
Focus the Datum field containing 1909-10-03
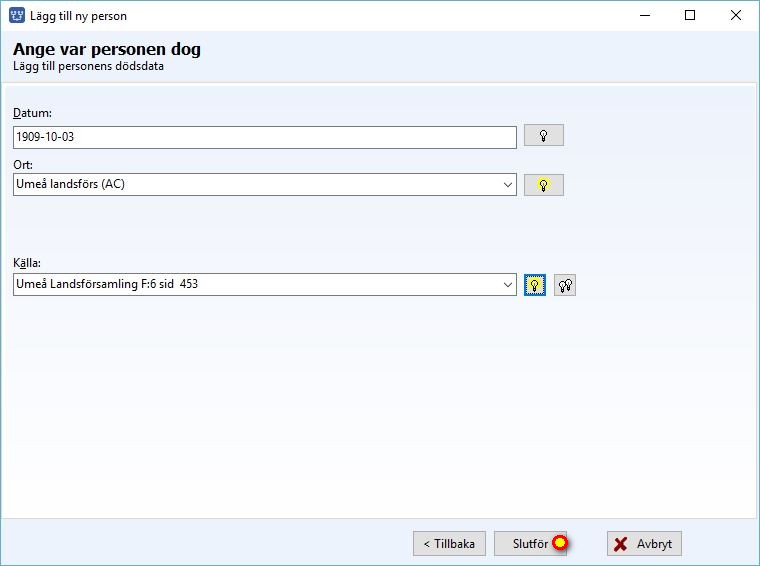click(265, 137)
